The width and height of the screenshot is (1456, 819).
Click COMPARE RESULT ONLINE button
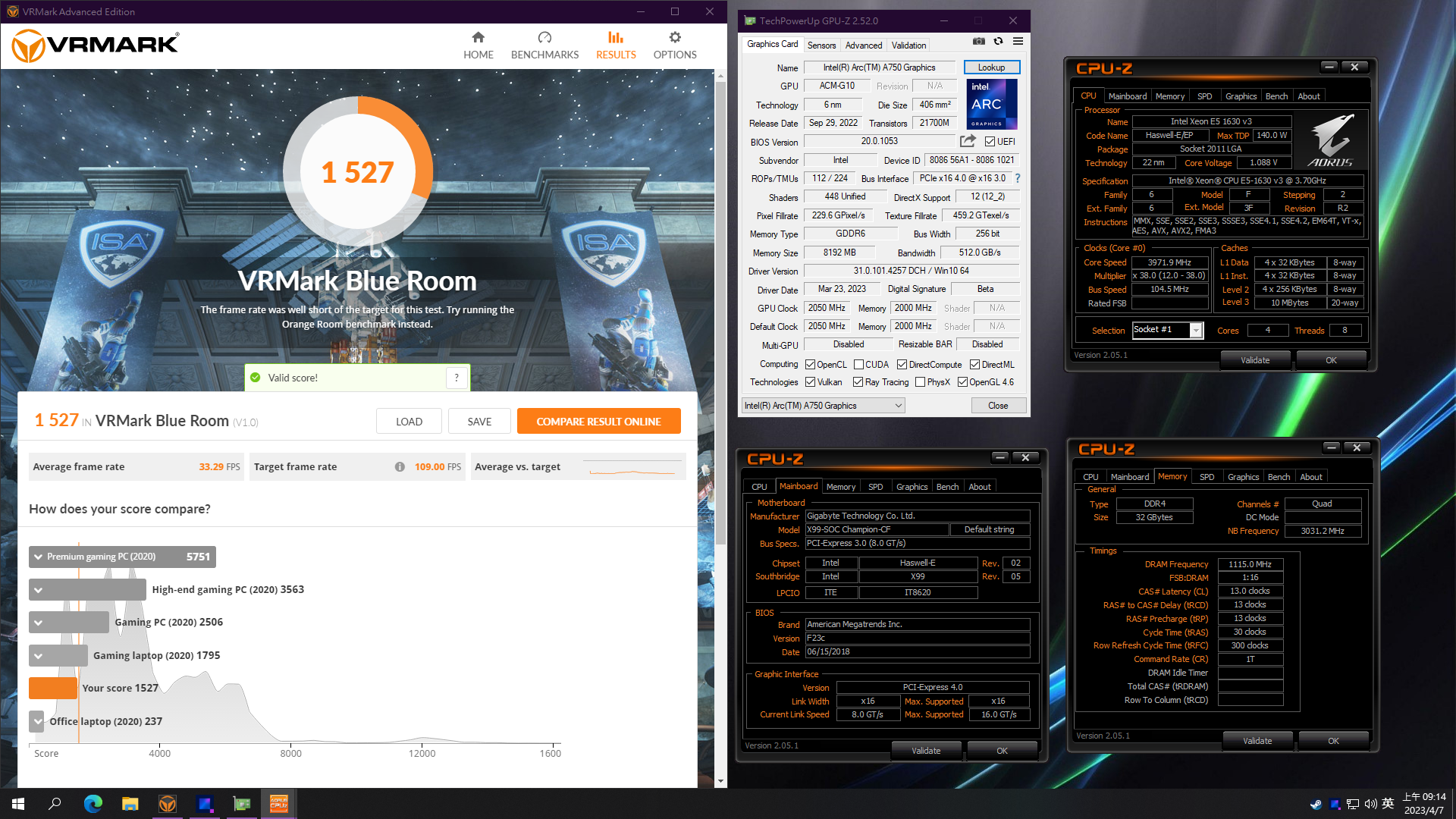[598, 422]
